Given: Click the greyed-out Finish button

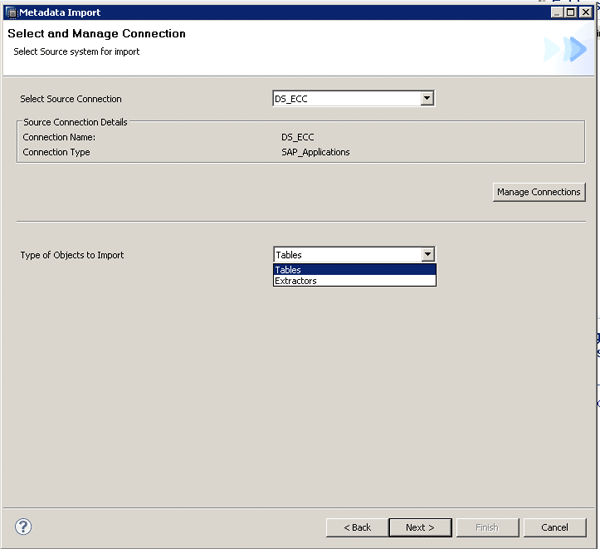Looking at the screenshot, I should coord(486,527).
